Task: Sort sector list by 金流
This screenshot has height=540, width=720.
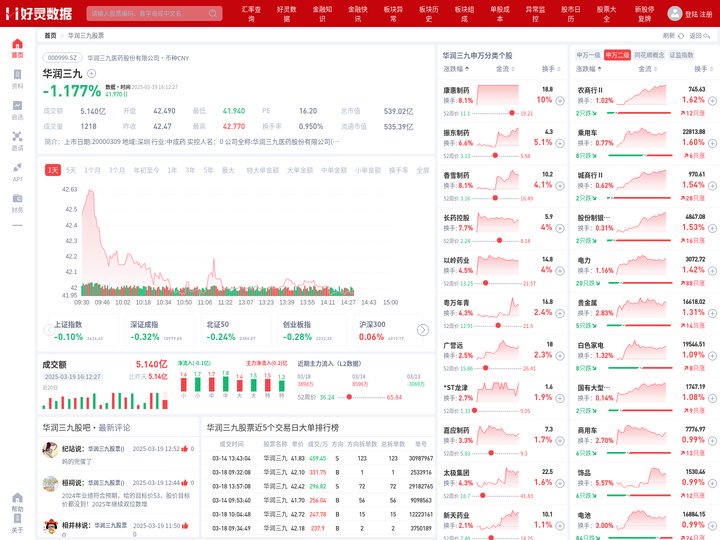Action: pyautogui.click(x=647, y=69)
